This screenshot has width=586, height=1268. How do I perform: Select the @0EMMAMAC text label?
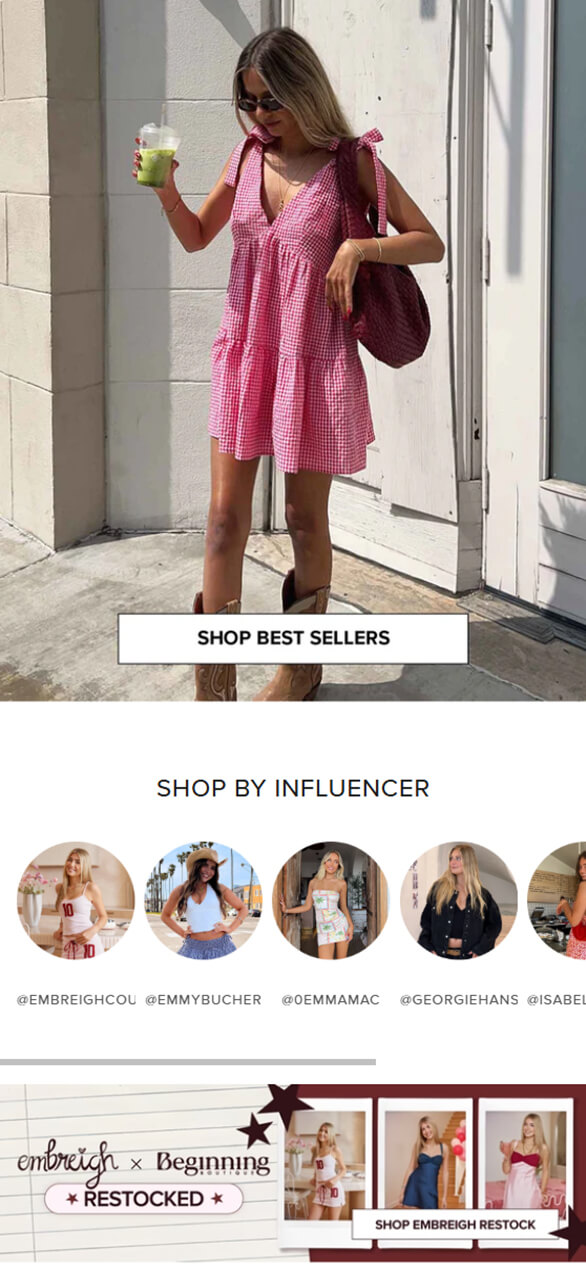click(330, 999)
